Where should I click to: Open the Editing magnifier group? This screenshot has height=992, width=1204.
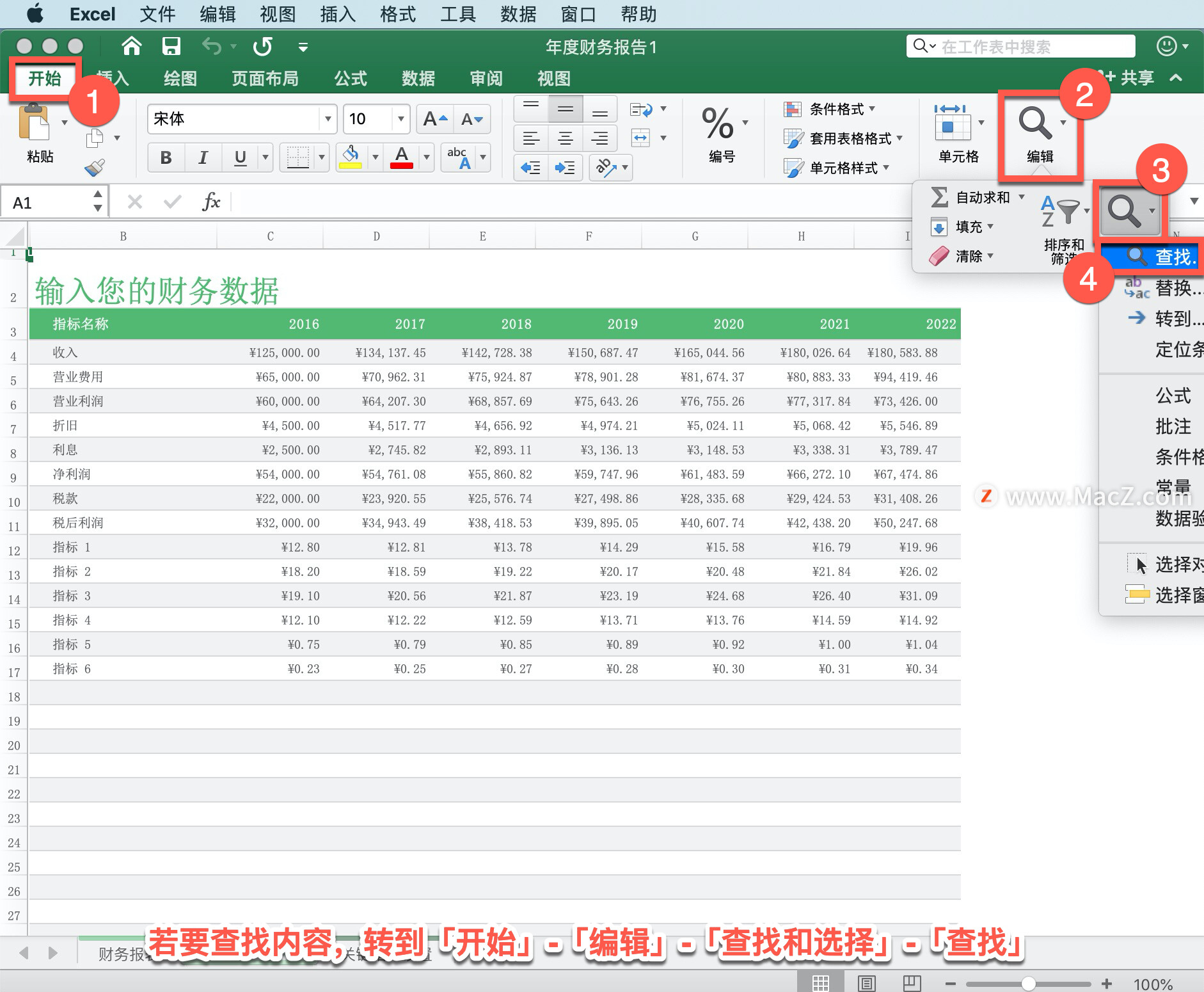1035,123
